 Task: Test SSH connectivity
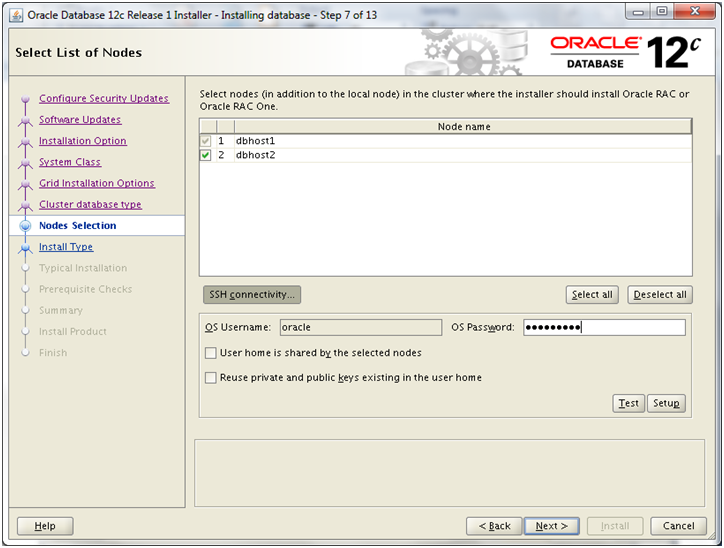click(x=628, y=403)
